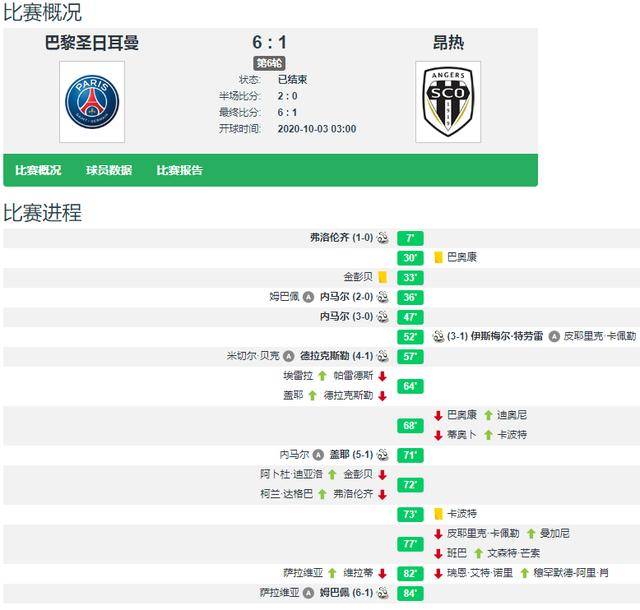Screen dimensions: 640x610
Task: Click the 第6轮 round badge
Action: point(269,63)
